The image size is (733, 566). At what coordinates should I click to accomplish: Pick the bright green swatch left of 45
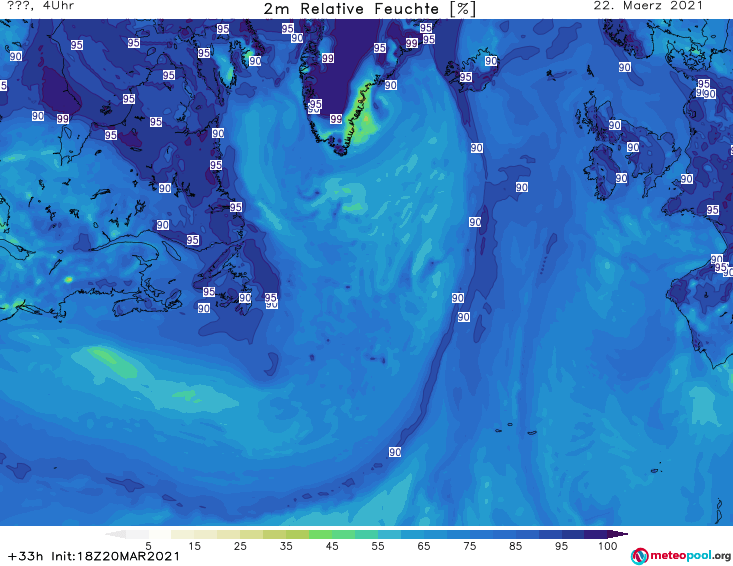pos(320,535)
